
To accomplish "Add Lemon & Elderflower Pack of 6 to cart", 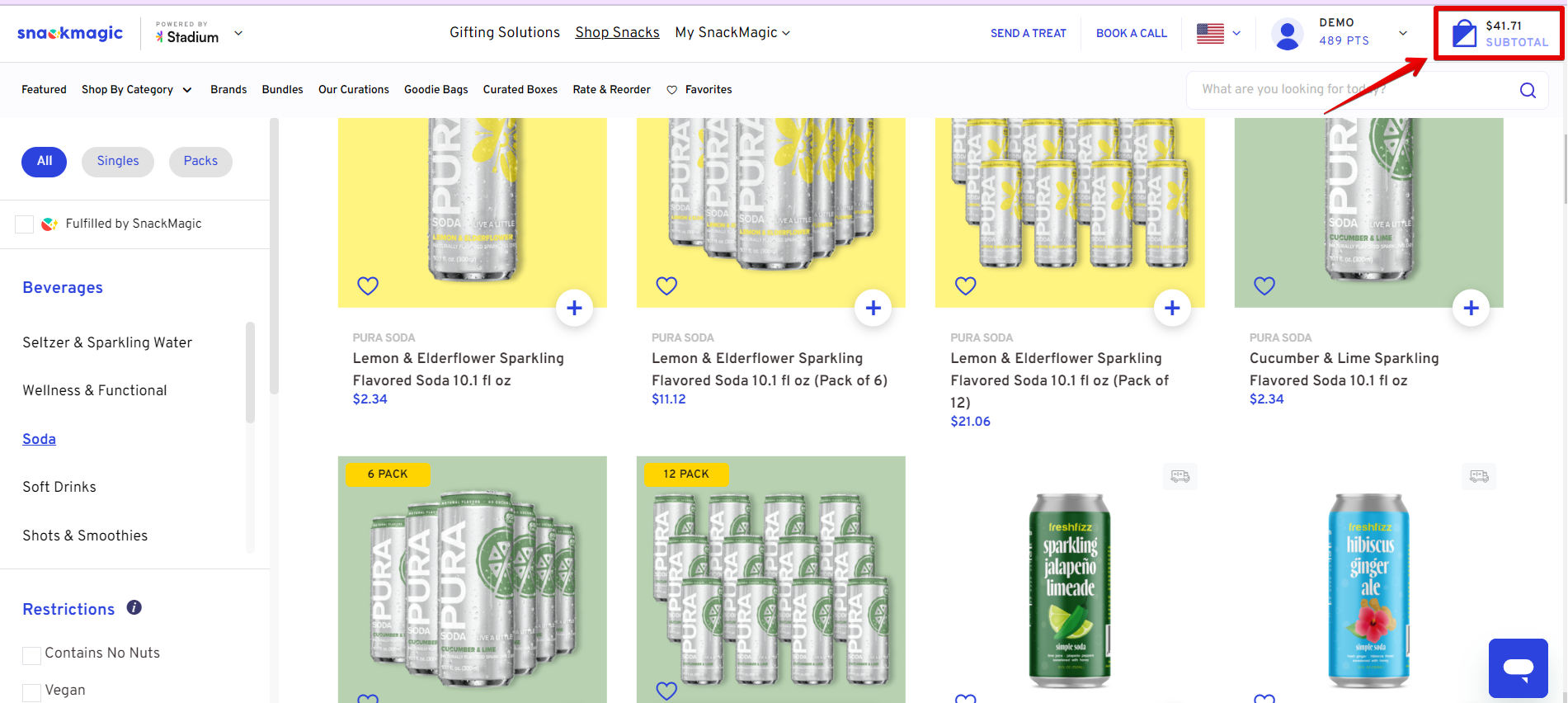I will (873, 308).
